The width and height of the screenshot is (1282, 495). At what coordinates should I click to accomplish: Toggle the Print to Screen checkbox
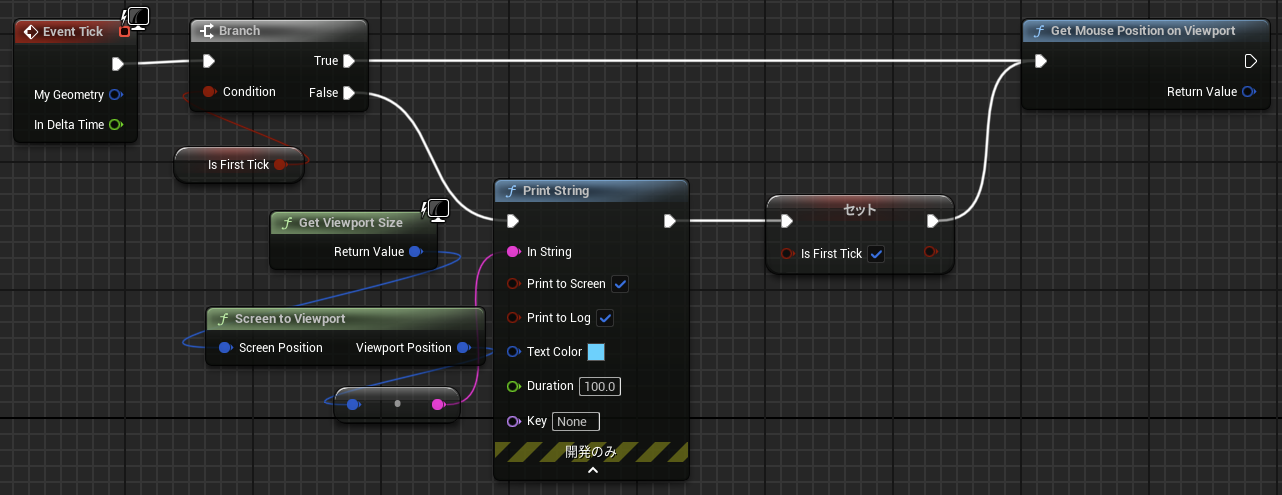point(620,284)
